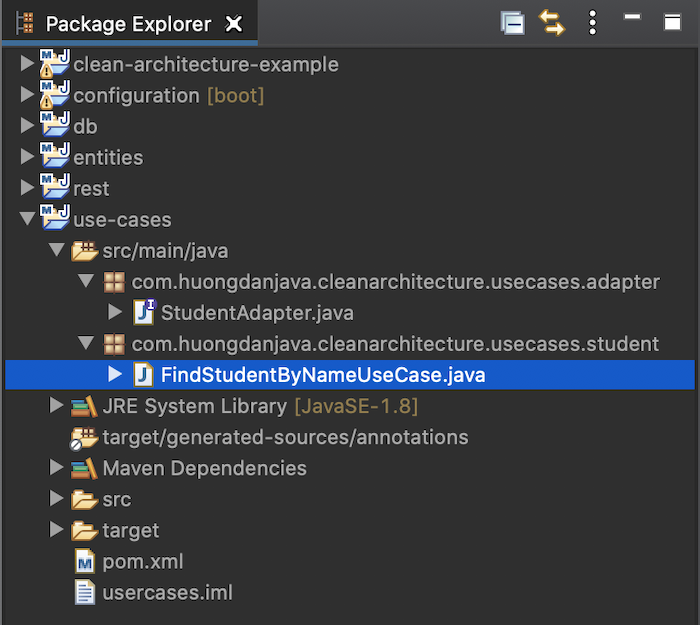The image size is (700, 625).
Task: Select the Package Explorer tab
Action: point(129,24)
